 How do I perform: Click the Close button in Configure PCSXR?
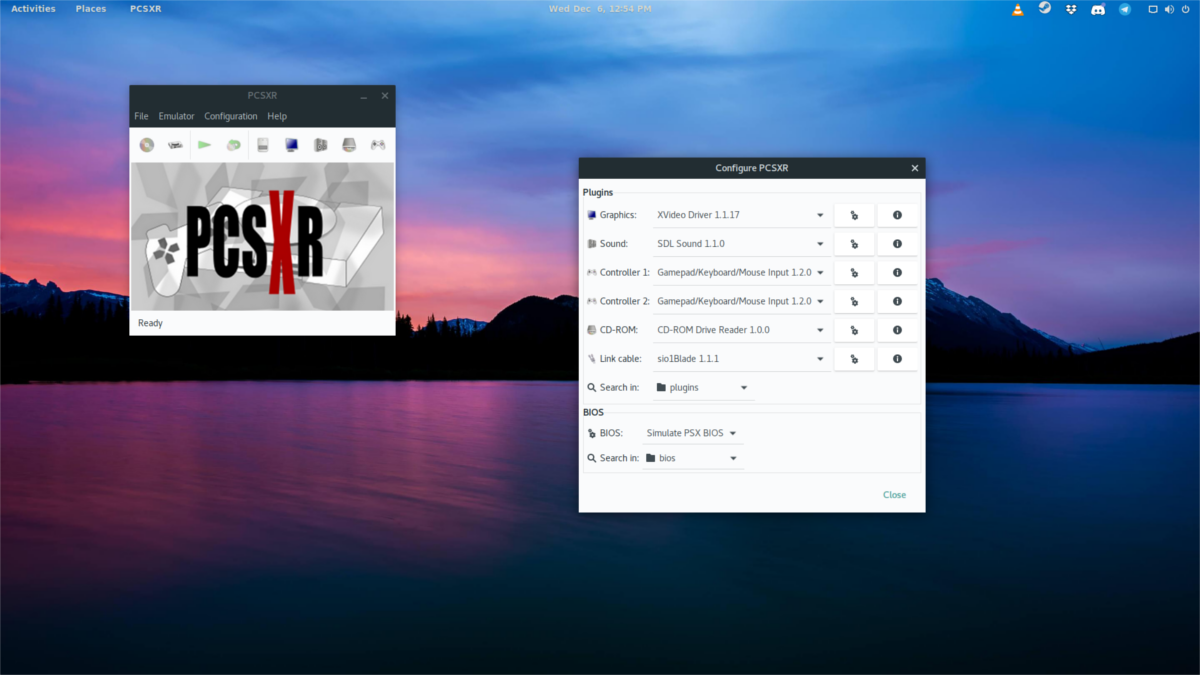click(x=894, y=495)
